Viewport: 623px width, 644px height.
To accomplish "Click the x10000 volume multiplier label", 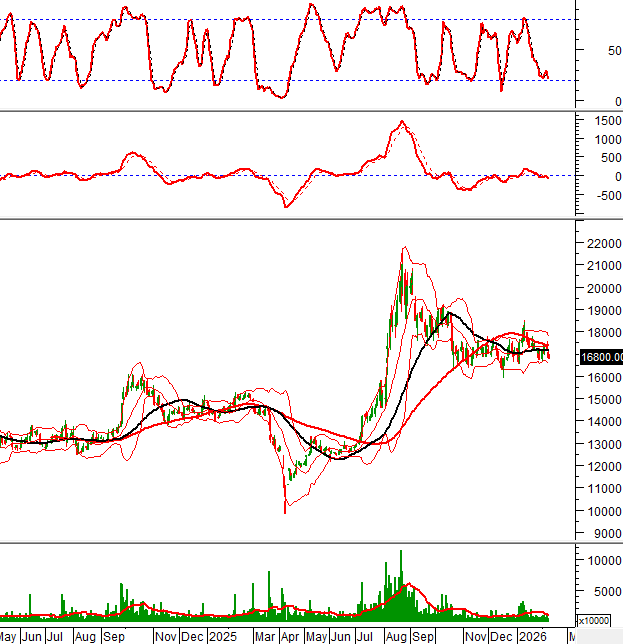I will pos(602,620).
